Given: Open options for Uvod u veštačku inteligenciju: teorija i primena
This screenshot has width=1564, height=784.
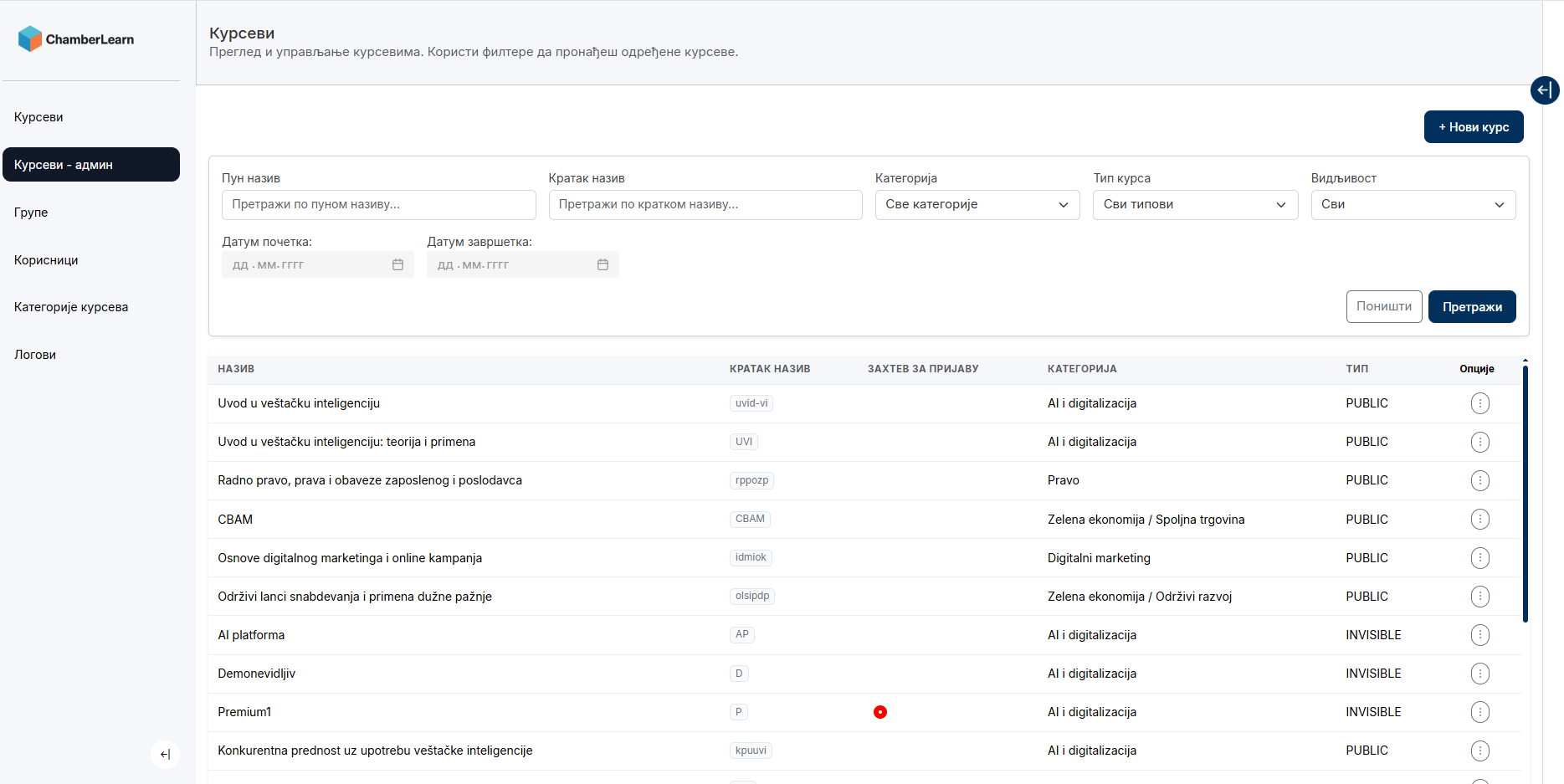Looking at the screenshot, I should point(1479,442).
